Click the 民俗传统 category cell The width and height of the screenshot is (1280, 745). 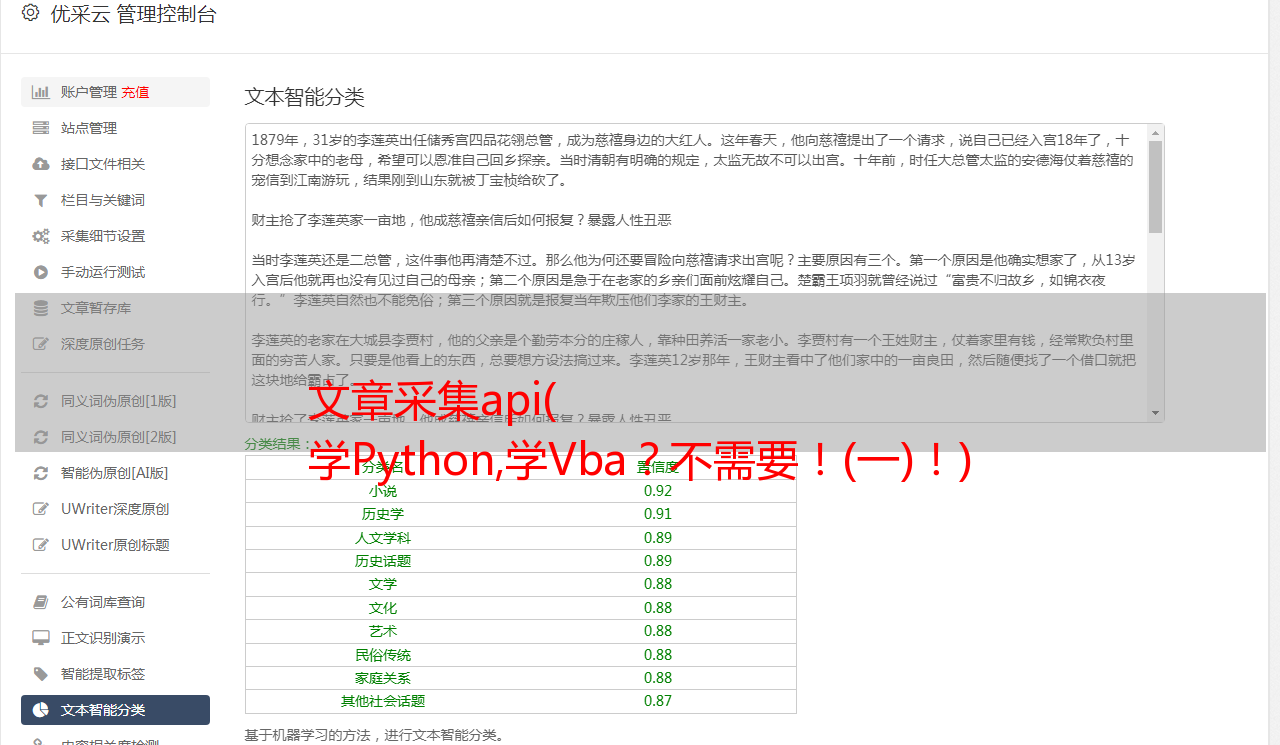(x=383, y=655)
